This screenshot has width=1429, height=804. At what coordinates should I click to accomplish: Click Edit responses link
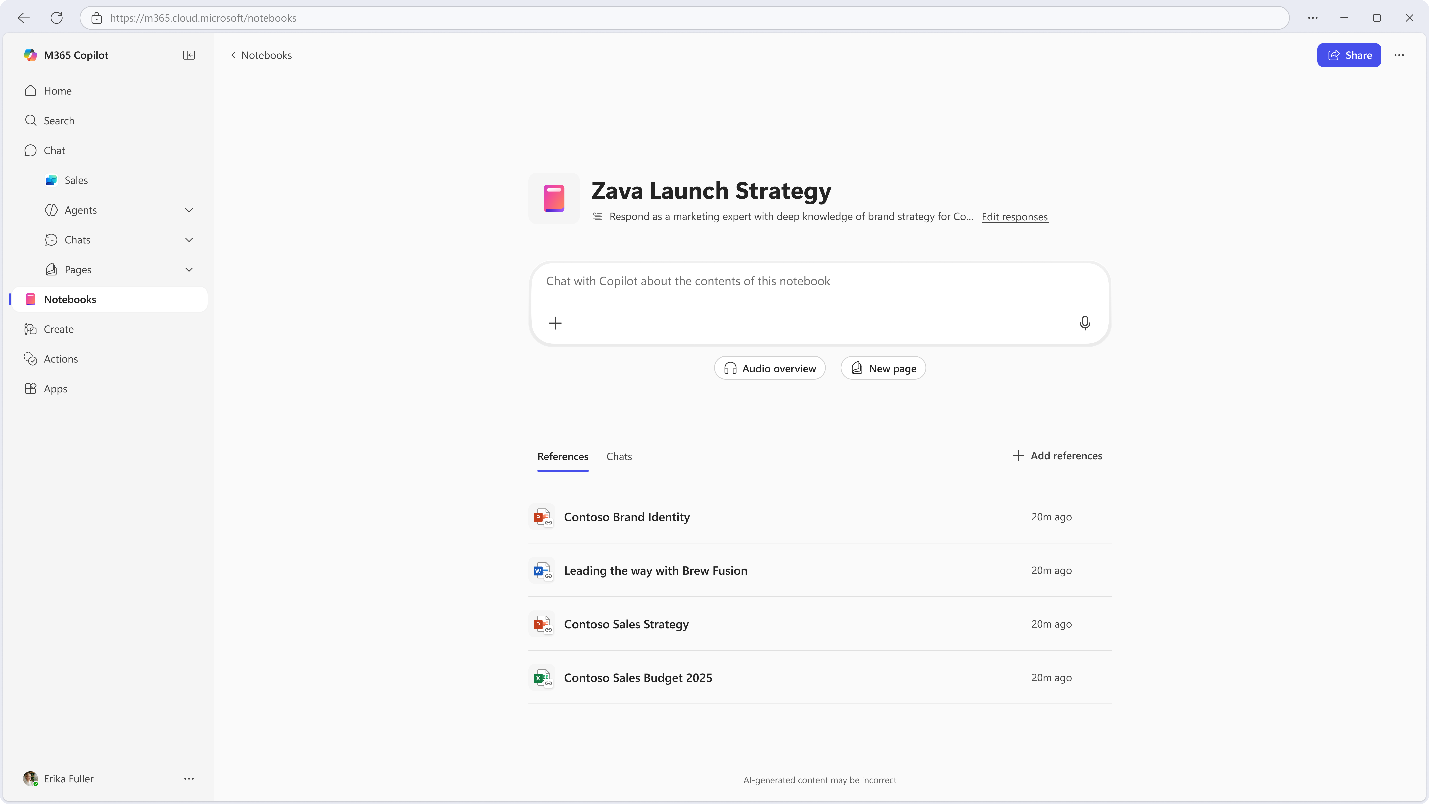1015,217
